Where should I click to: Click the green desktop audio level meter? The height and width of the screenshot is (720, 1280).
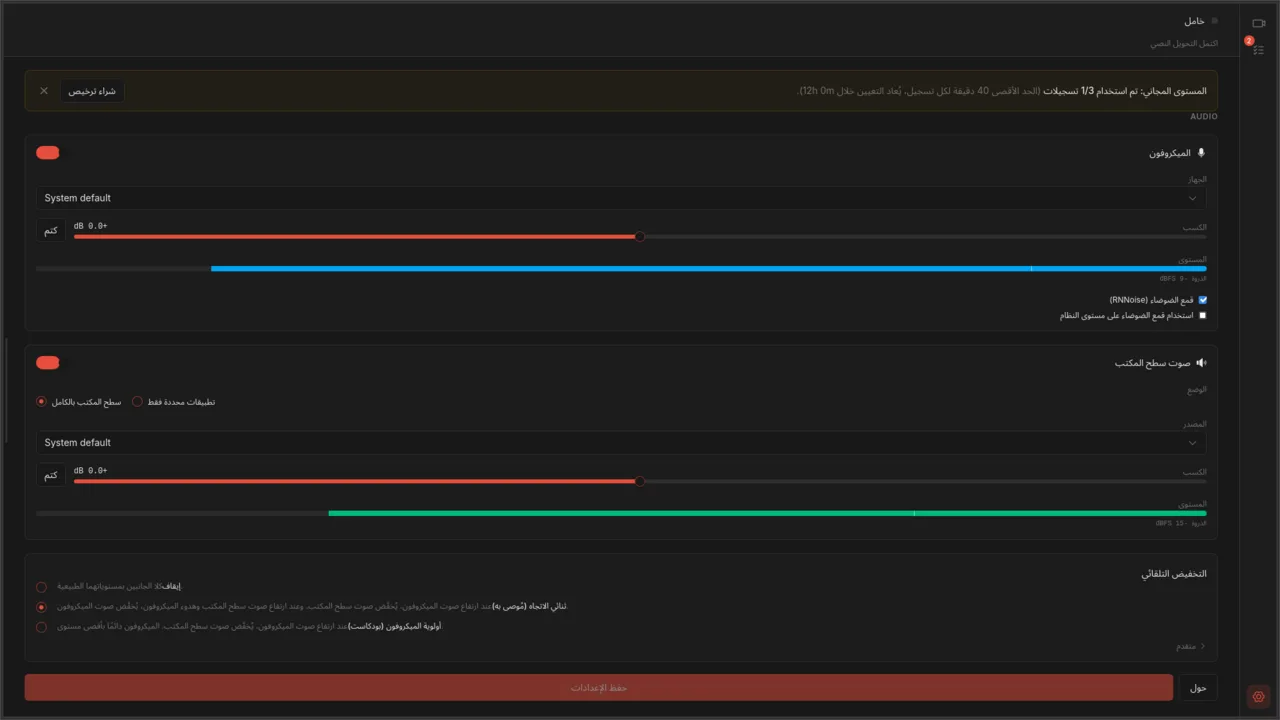621,513
